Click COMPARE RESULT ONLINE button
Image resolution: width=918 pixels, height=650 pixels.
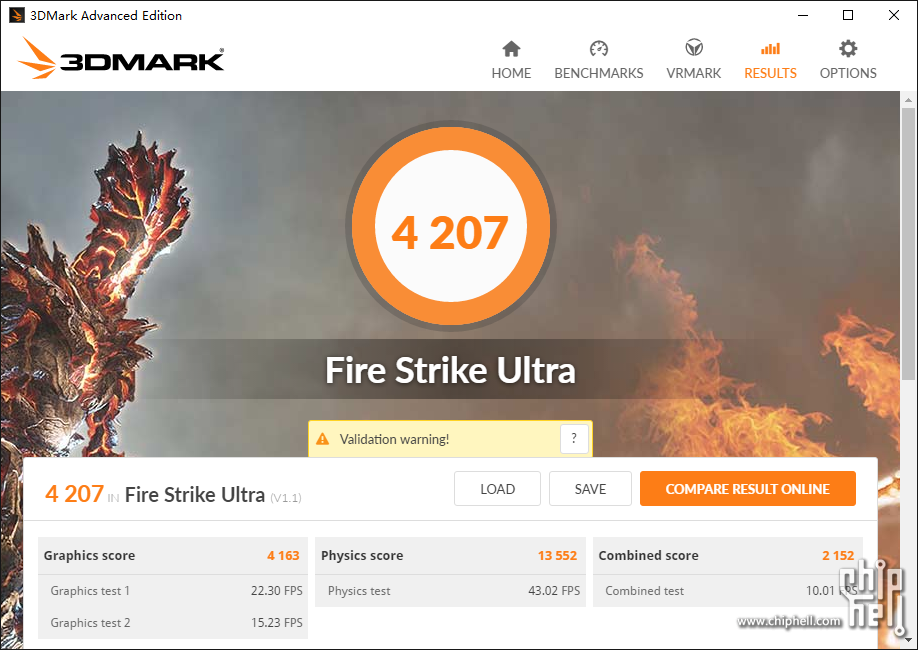click(748, 488)
